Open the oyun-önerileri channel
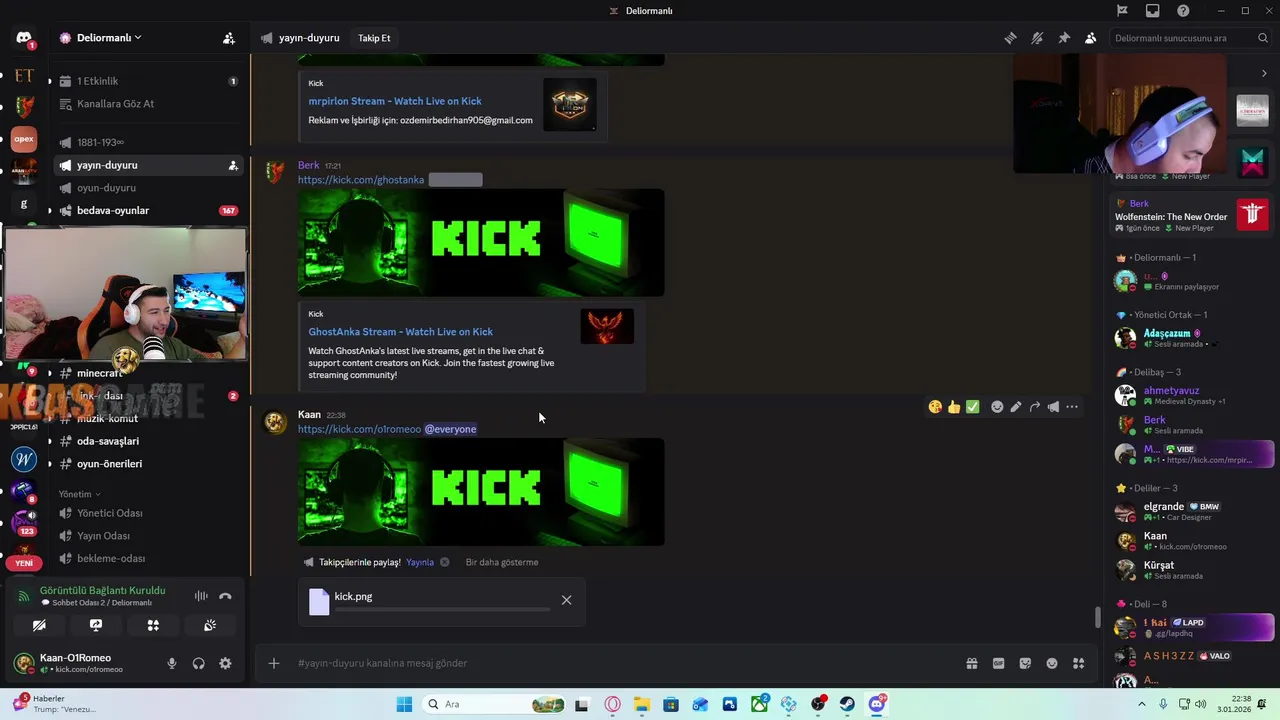Viewport: 1280px width, 720px height. pos(148,464)
